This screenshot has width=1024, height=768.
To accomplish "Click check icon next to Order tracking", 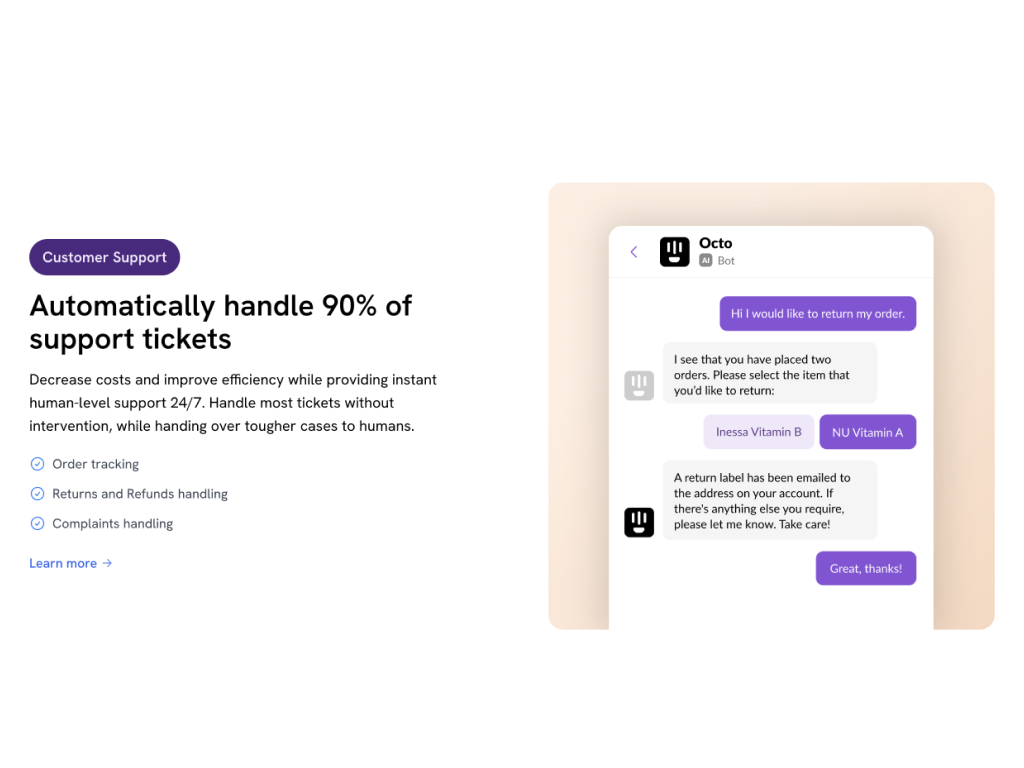I will click(38, 464).
